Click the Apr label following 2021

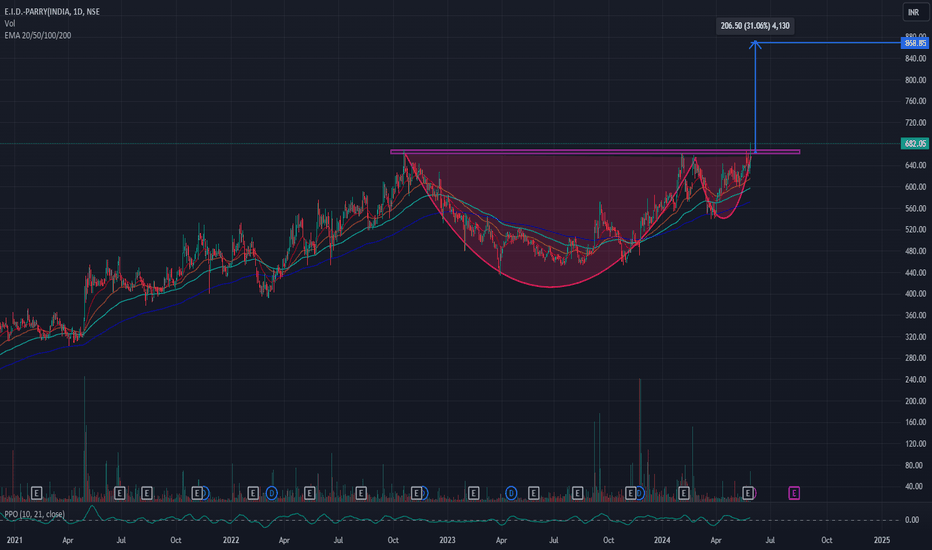point(68,540)
